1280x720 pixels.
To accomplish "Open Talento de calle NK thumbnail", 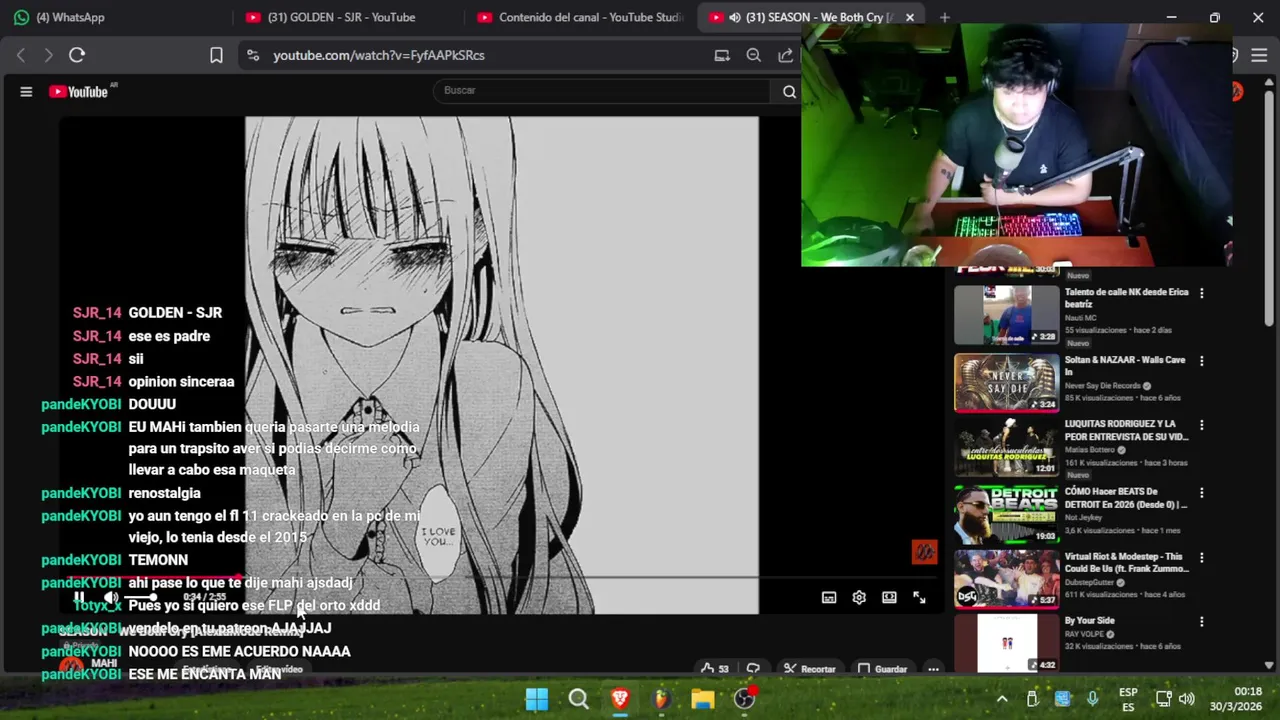I will pos(1006,315).
